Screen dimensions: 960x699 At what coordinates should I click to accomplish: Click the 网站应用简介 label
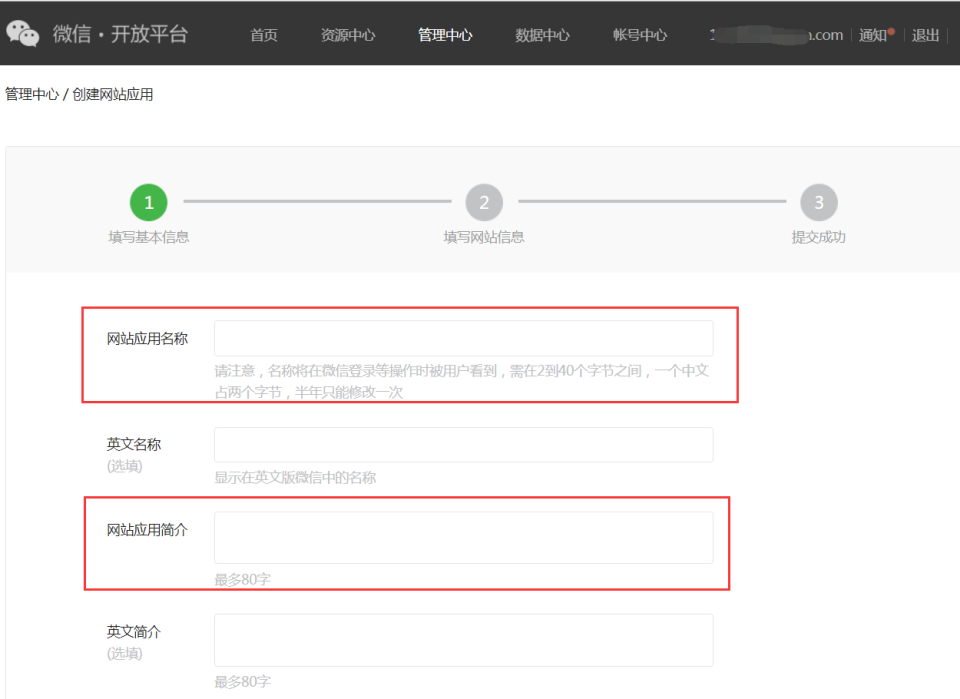click(147, 529)
